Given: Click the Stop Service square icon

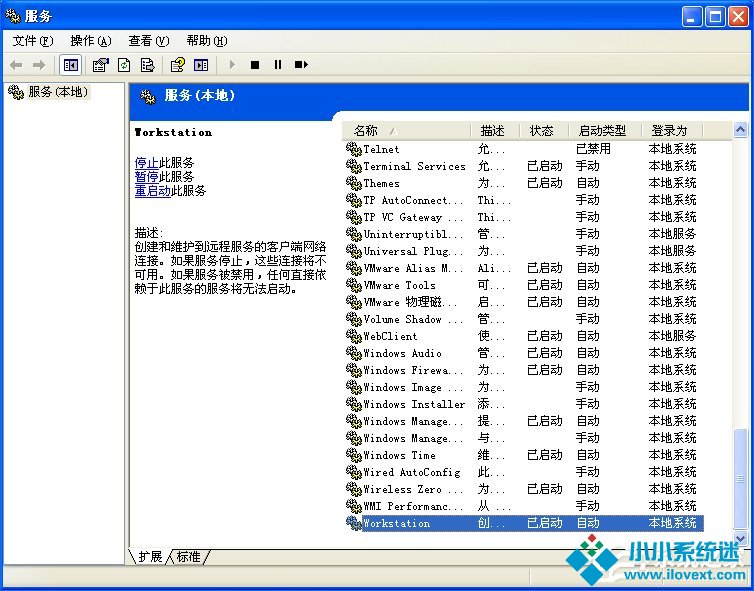Looking at the screenshot, I should tap(255, 64).
